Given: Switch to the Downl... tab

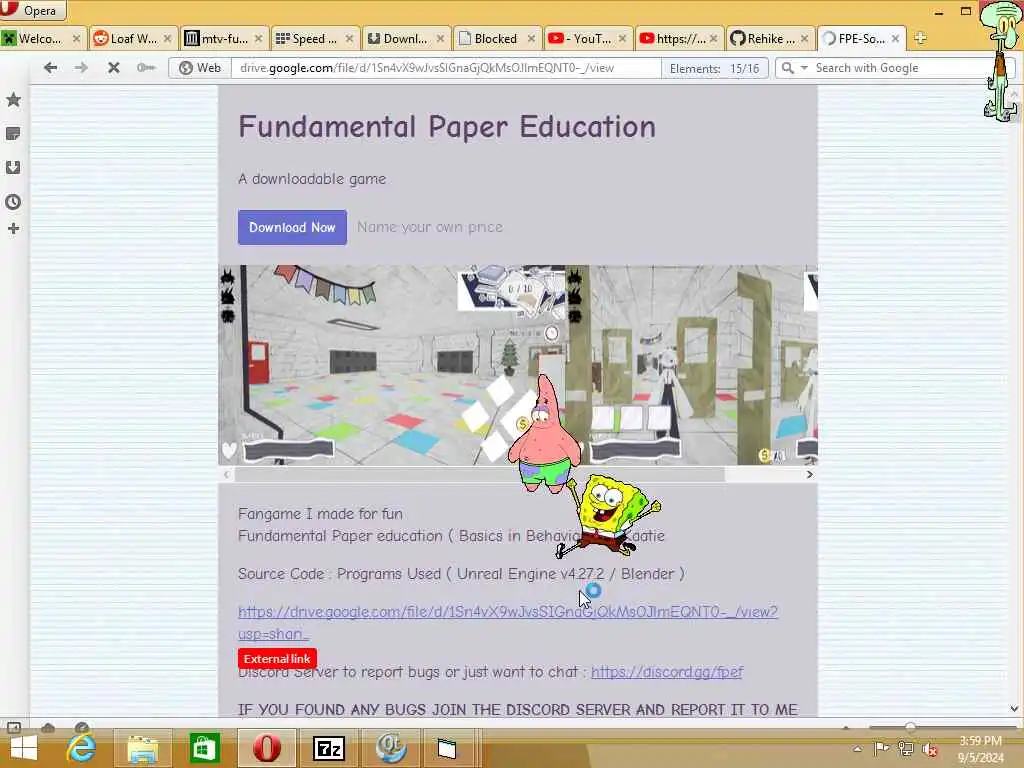Looking at the screenshot, I should click(406, 39).
